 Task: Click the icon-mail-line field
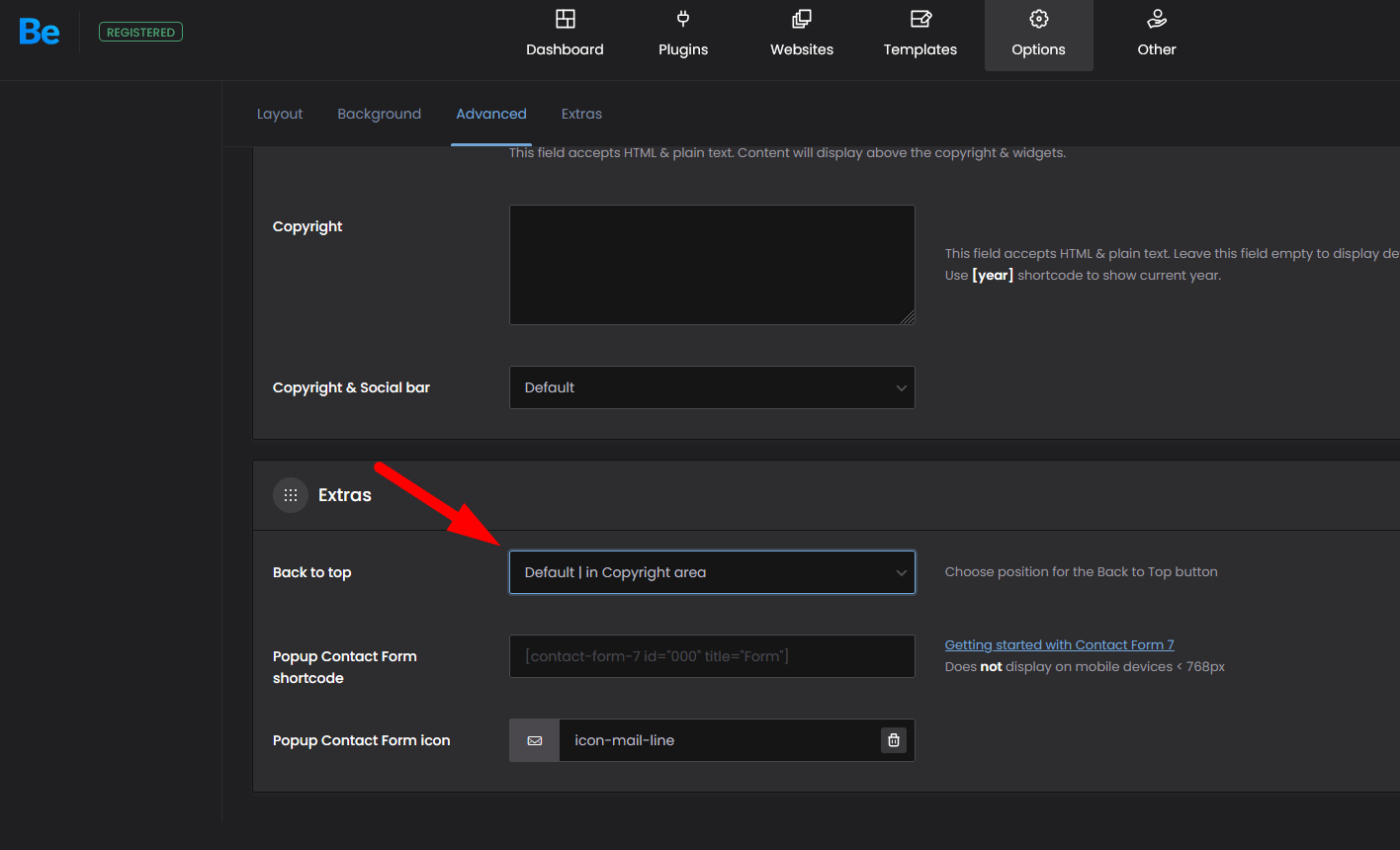click(719, 740)
